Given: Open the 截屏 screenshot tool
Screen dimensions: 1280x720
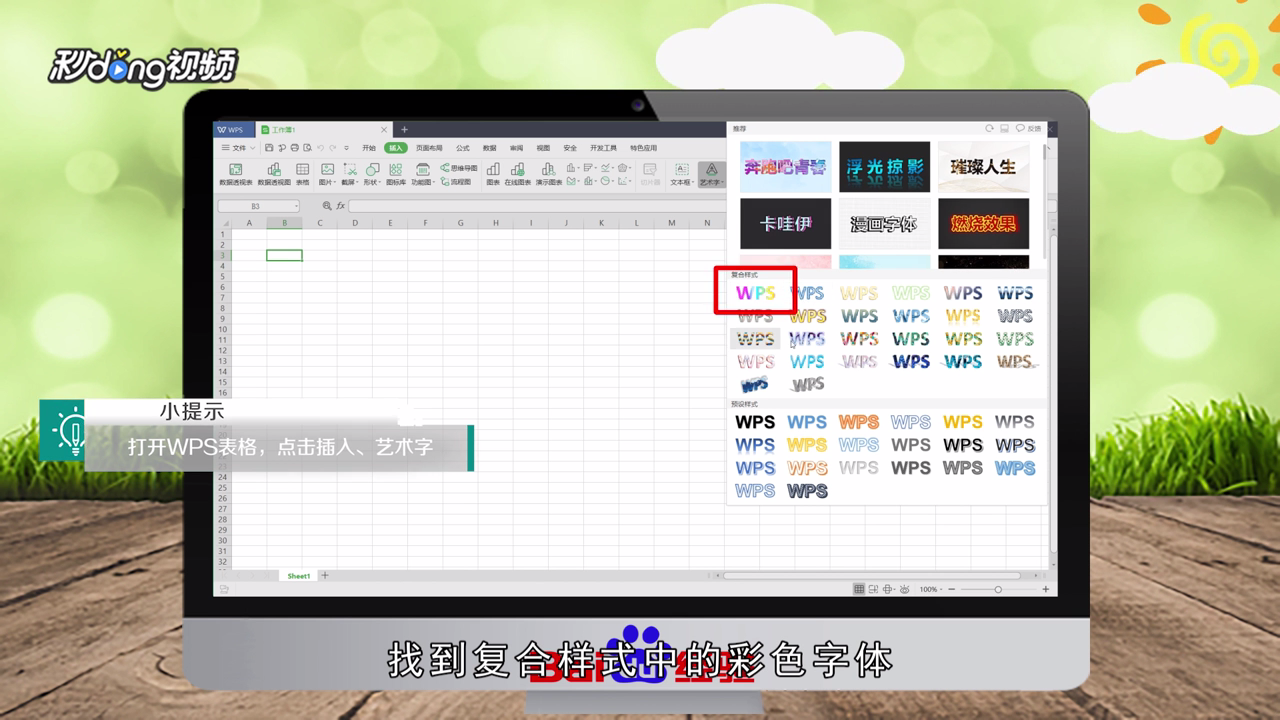Looking at the screenshot, I should click(349, 174).
